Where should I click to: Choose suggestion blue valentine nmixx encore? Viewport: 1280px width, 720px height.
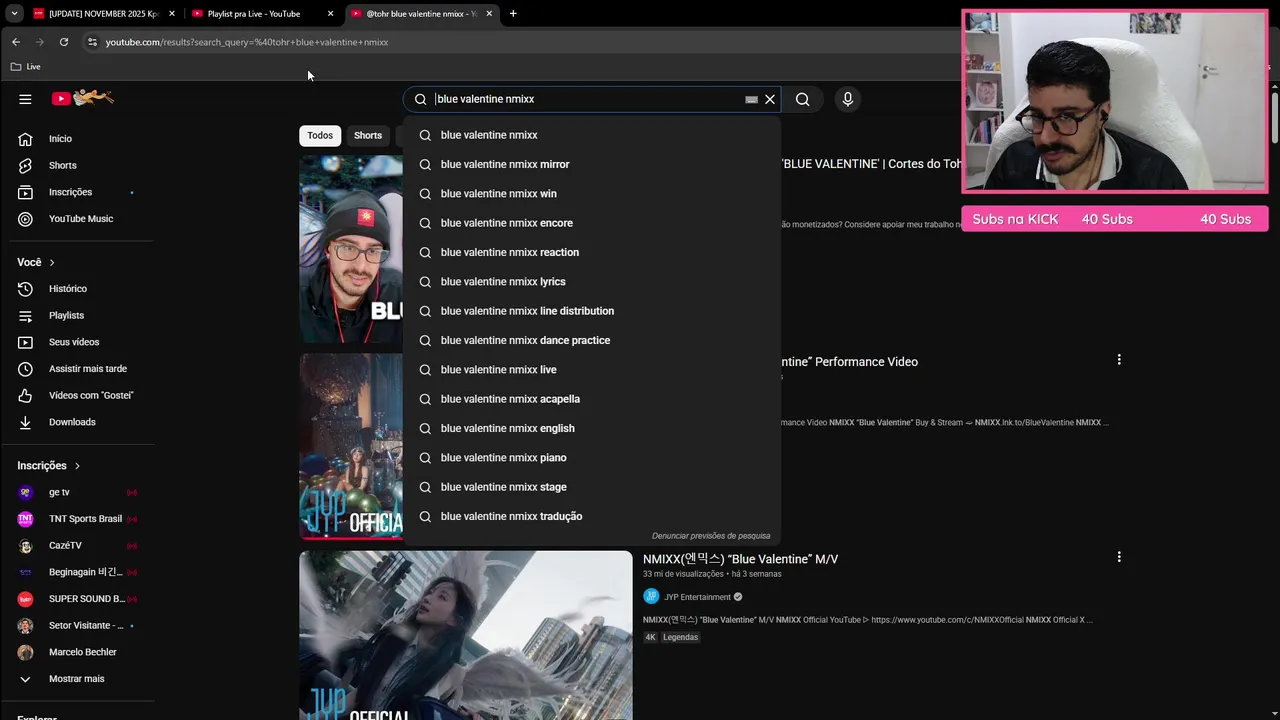pyautogui.click(x=592, y=223)
